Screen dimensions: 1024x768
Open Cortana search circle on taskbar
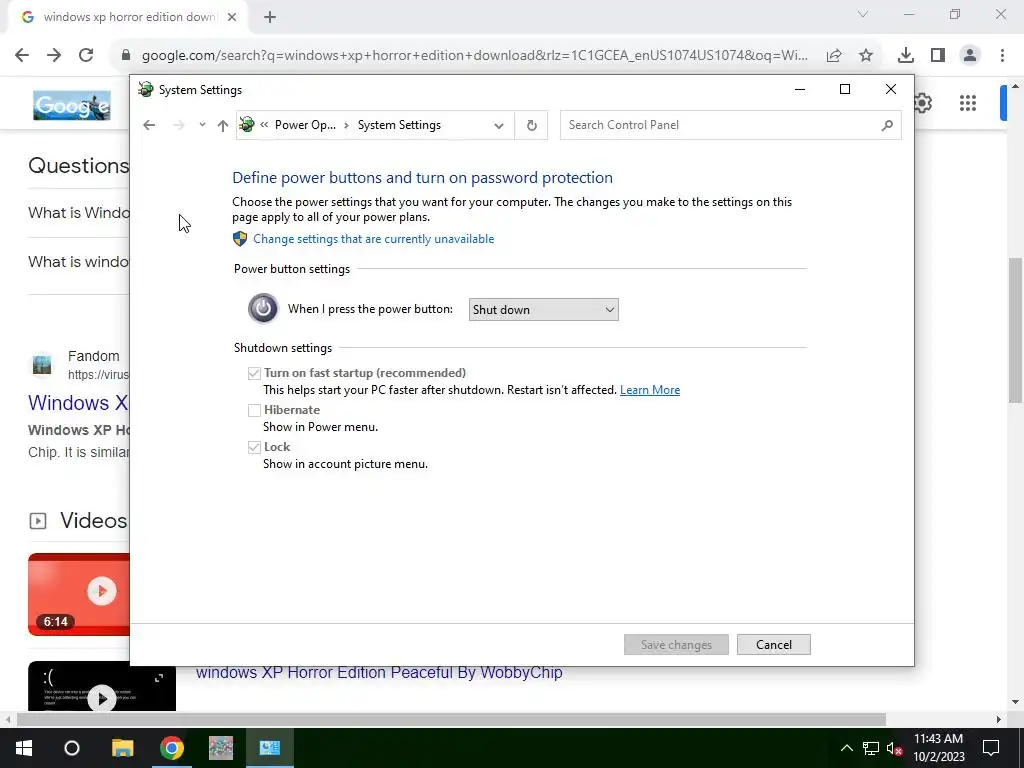point(72,748)
